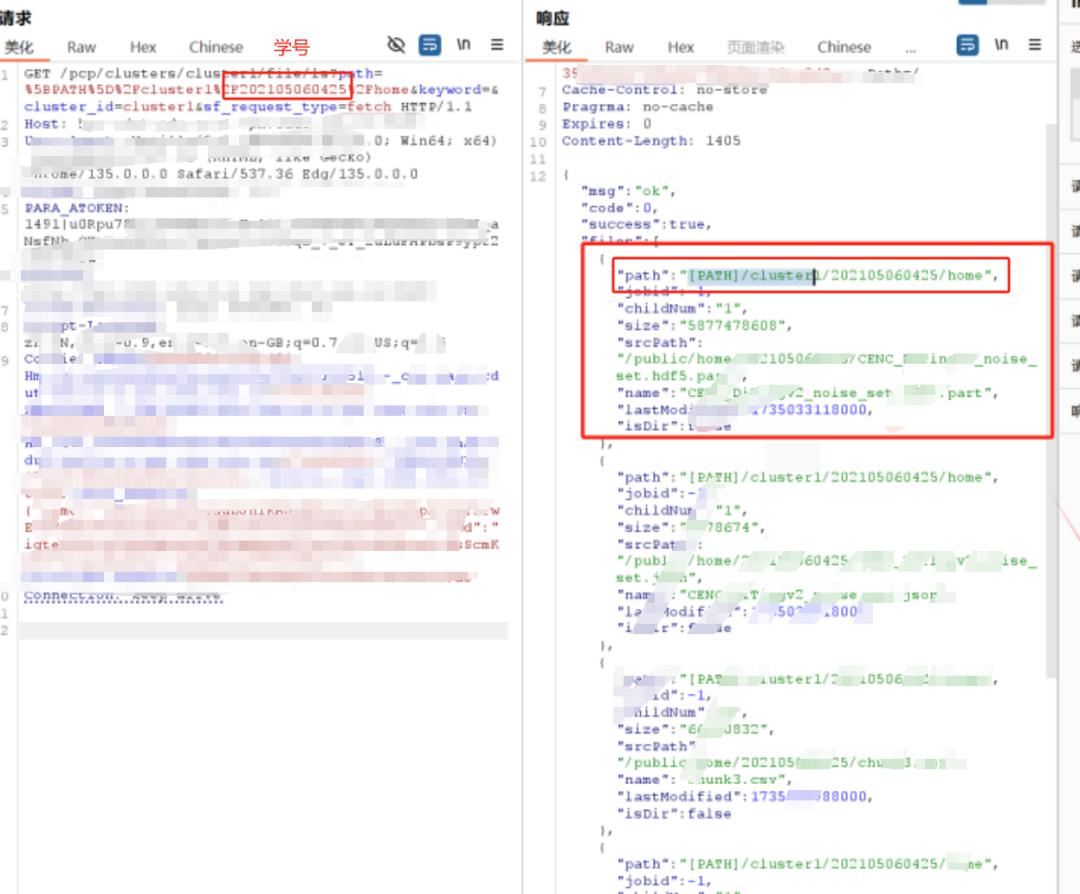Switch to Raw tab in request panel
This screenshot has height=894, width=1080.
(x=81, y=47)
